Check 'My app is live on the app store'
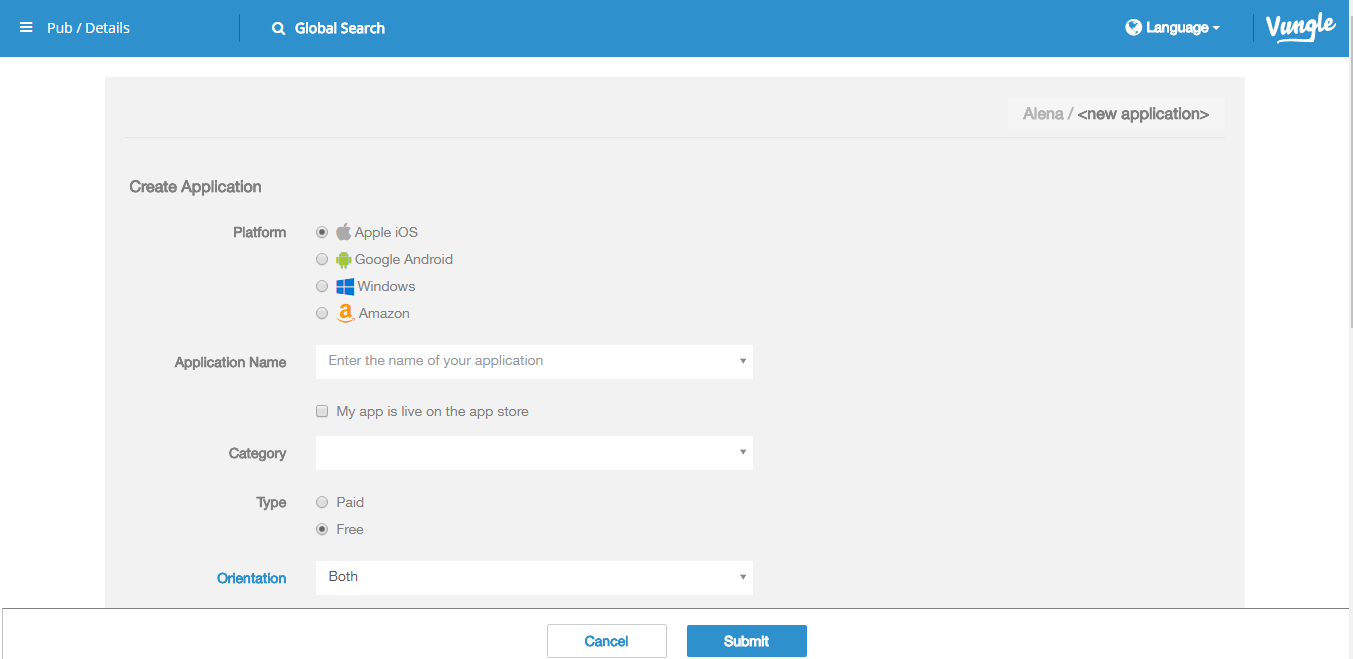The image size is (1353, 659). (322, 411)
